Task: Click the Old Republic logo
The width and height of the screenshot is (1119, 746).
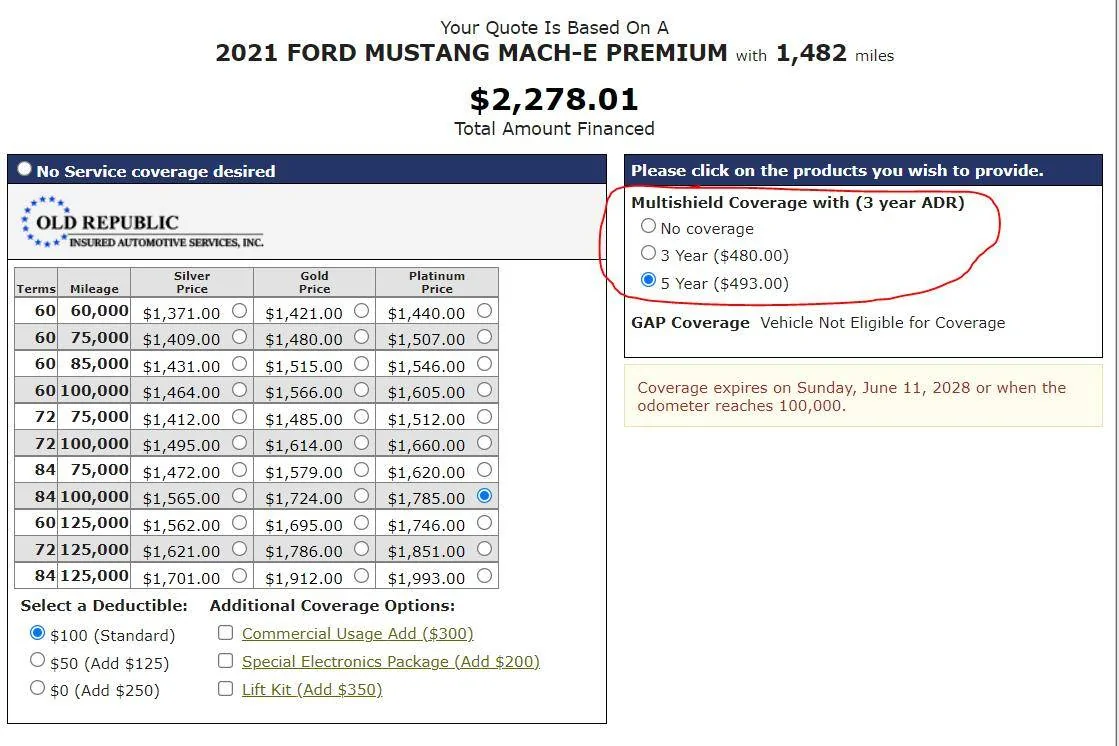Action: tap(142, 222)
